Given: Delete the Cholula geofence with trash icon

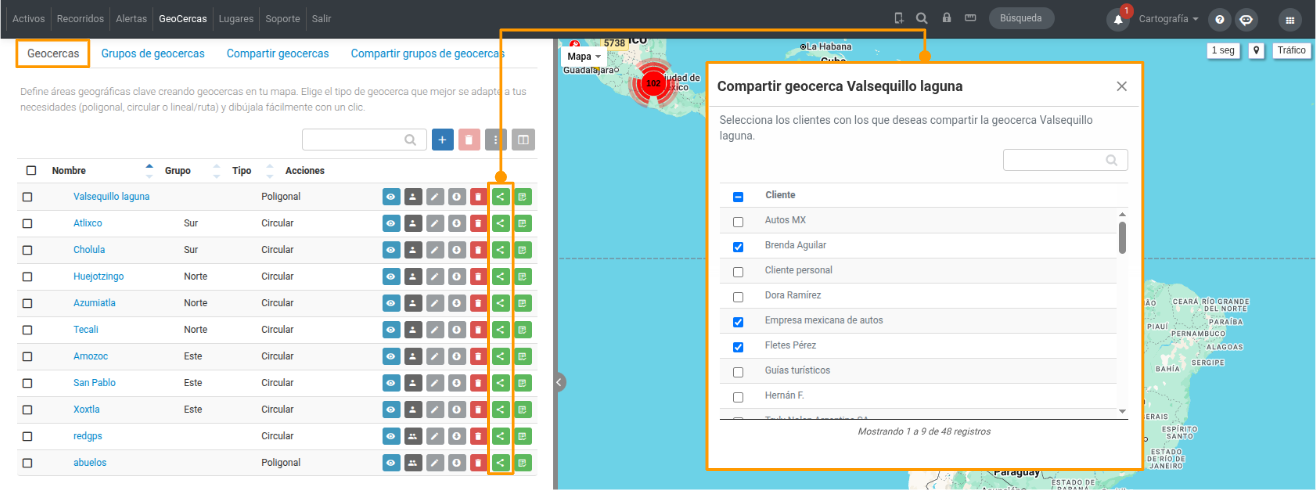Looking at the screenshot, I should click(478, 250).
